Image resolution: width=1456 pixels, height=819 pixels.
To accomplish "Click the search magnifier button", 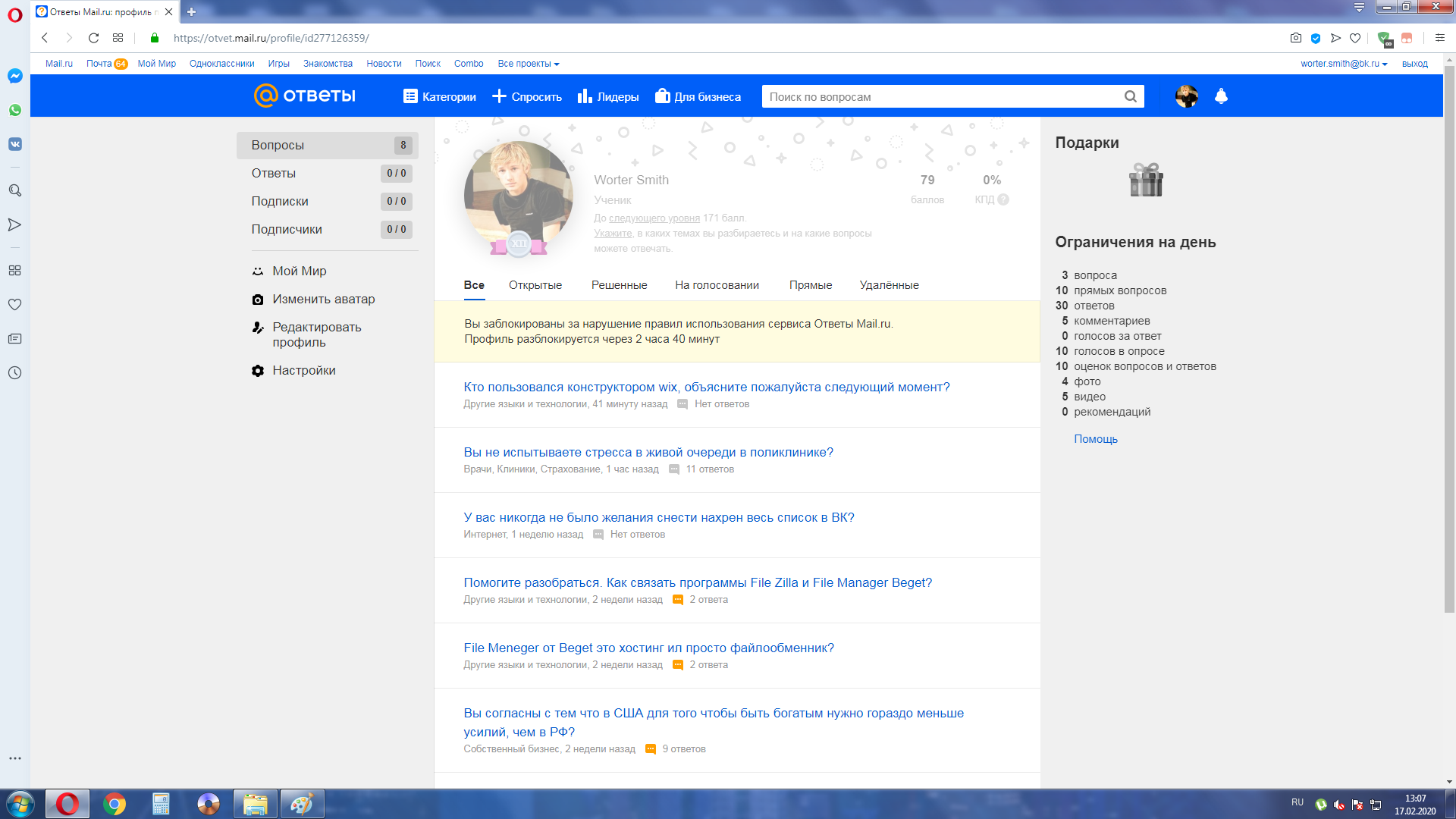I will (1131, 96).
